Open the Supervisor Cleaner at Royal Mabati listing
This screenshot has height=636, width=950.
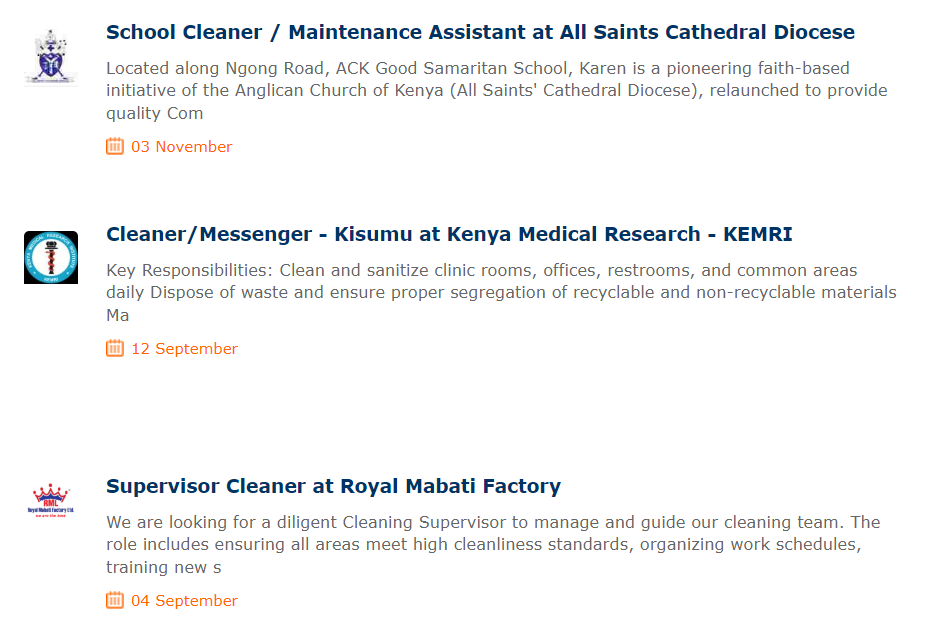(x=333, y=486)
